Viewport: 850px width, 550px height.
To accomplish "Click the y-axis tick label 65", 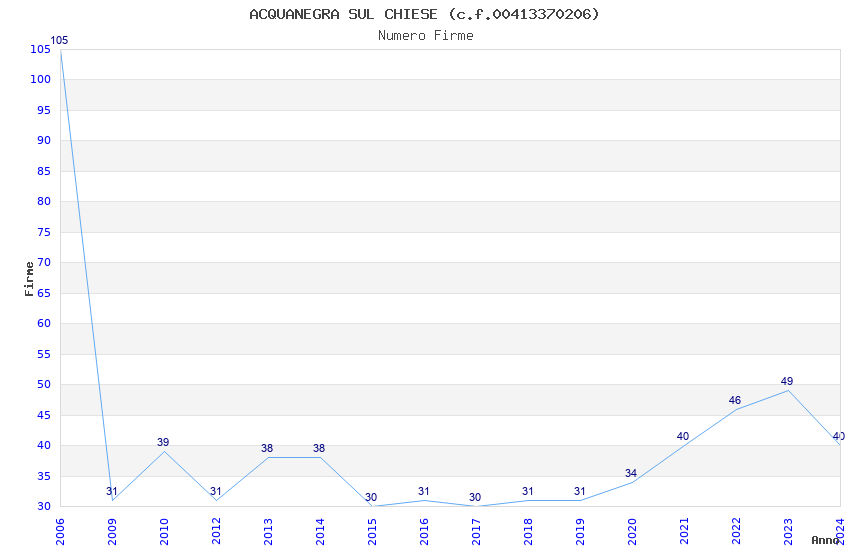I will (44, 293).
